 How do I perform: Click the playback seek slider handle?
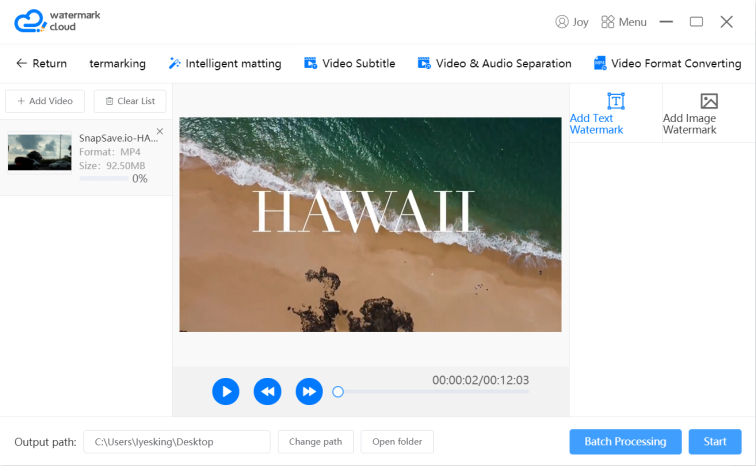pos(338,392)
